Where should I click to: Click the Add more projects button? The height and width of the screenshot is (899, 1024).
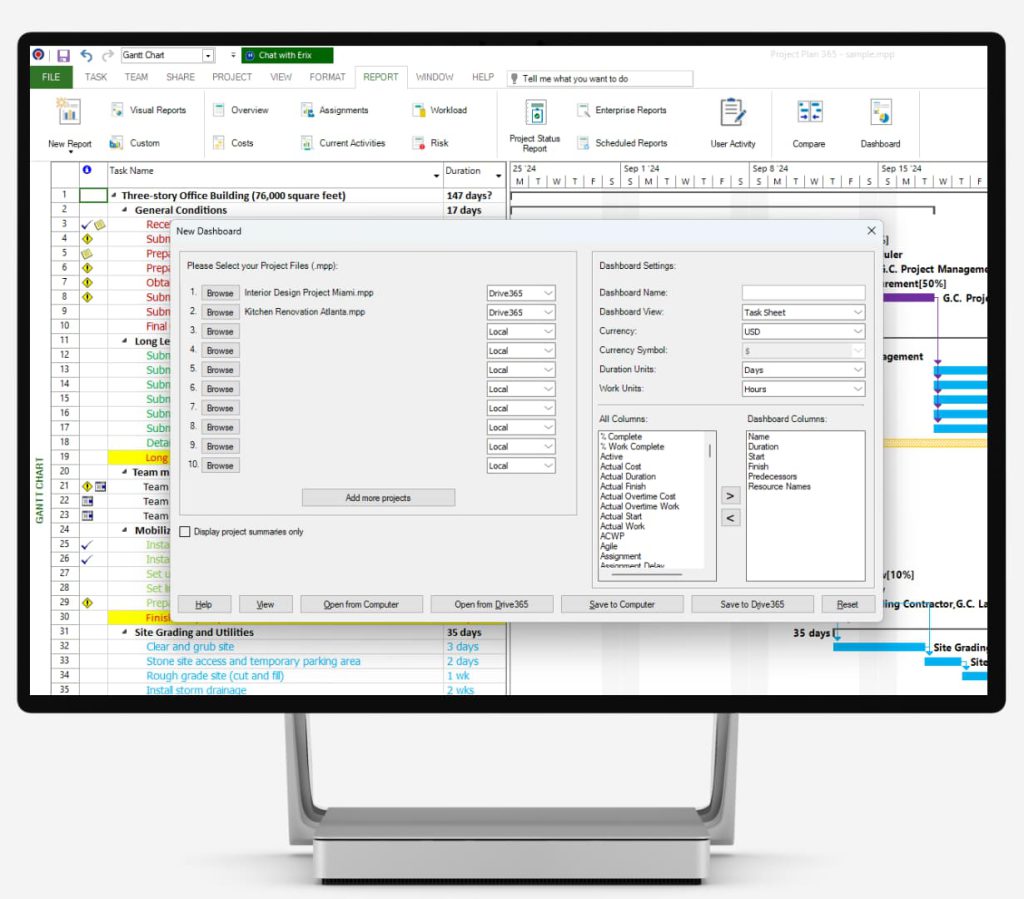click(x=378, y=498)
